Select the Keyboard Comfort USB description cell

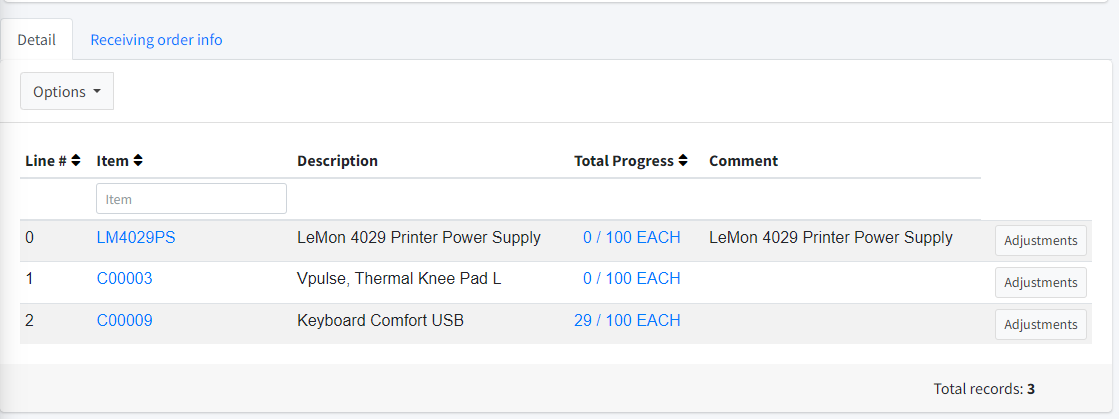click(x=380, y=321)
